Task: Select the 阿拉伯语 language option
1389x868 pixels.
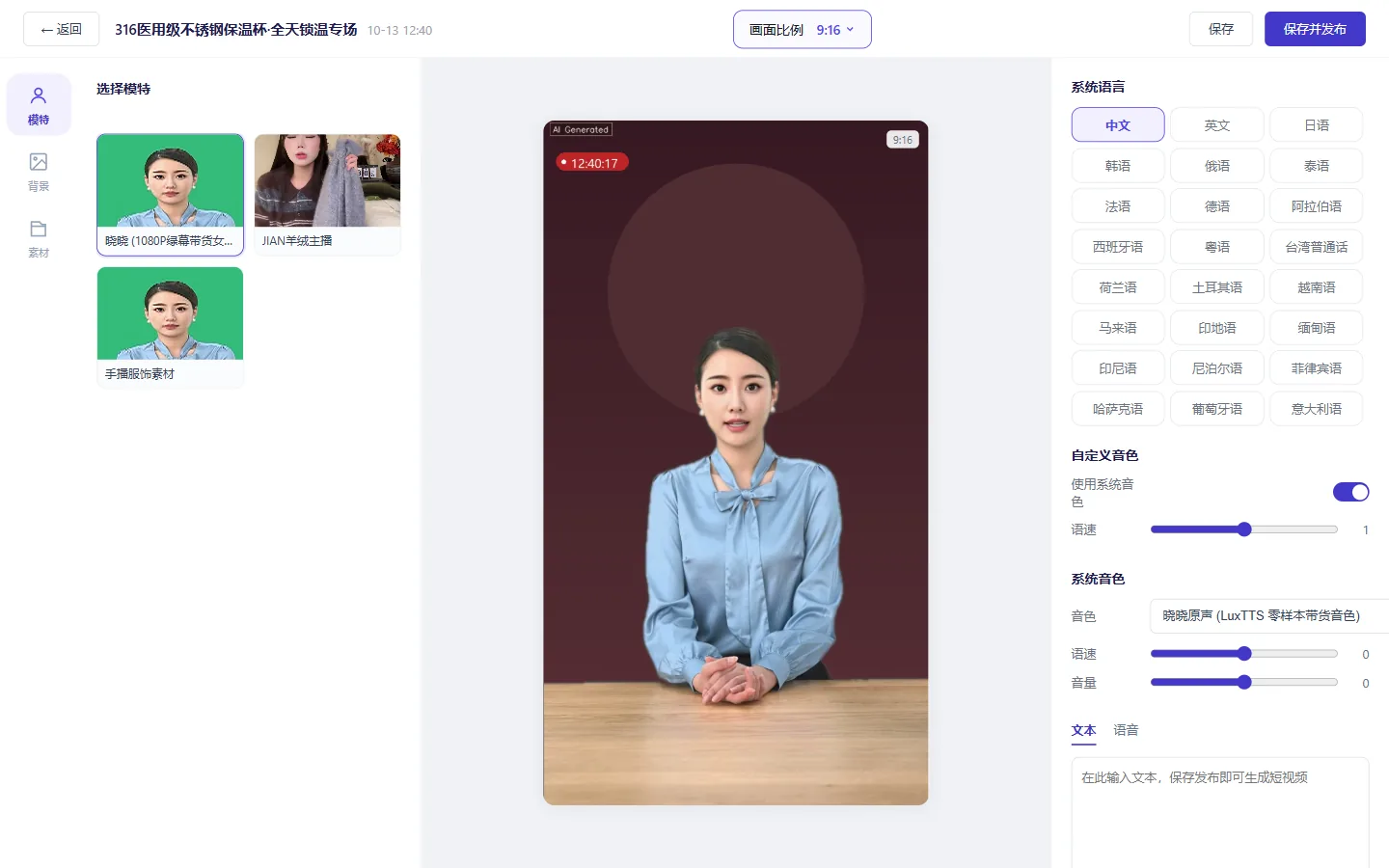Action: pyautogui.click(x=1317, y=206)
